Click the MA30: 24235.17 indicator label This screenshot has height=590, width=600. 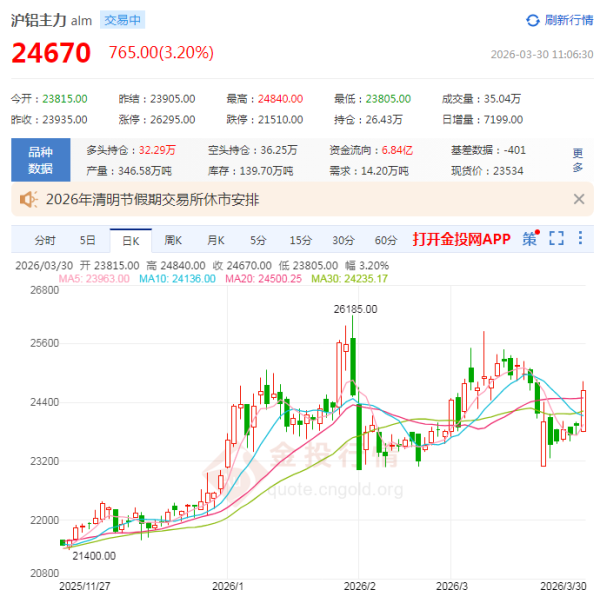pos(349,278)
